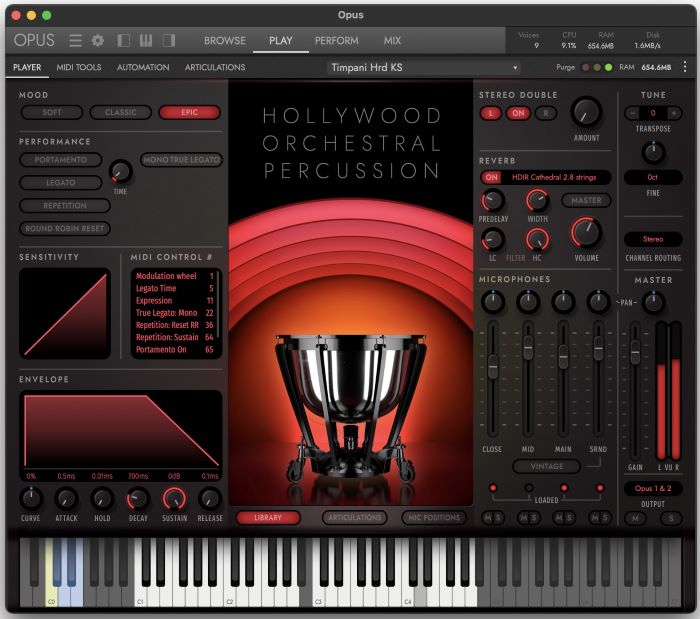Select the Stereo Double R channel

coord(546,113)
